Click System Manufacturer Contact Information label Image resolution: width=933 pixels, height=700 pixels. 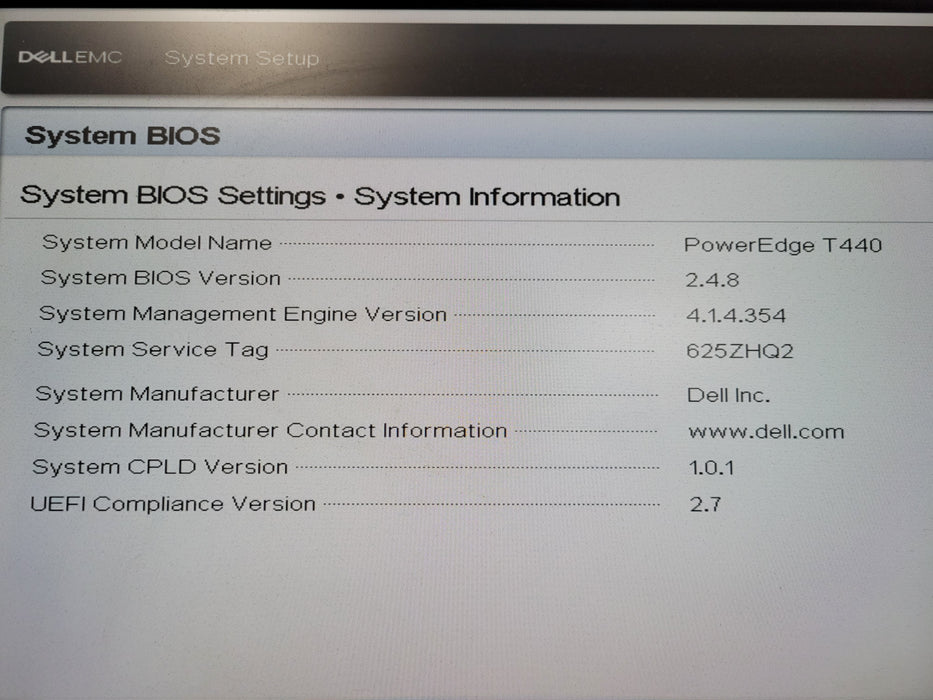[x=271, y=430]
